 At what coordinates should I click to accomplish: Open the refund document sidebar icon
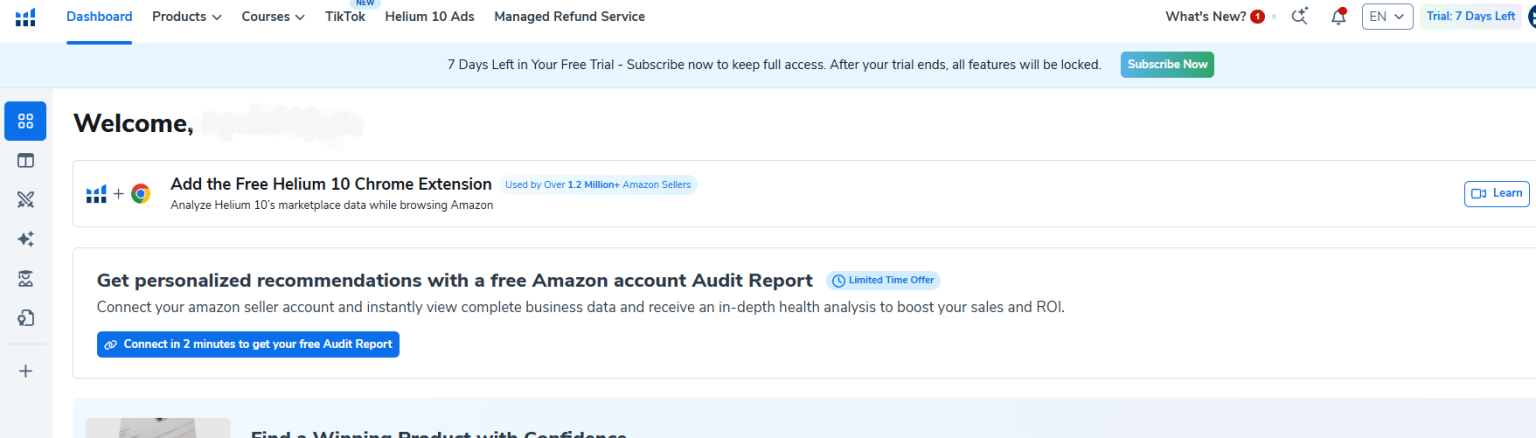(26, 318)
